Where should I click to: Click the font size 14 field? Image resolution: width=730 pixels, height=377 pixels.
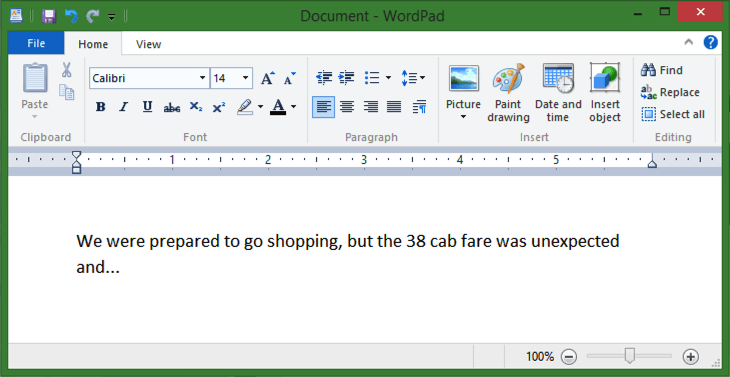click(225, 78)
